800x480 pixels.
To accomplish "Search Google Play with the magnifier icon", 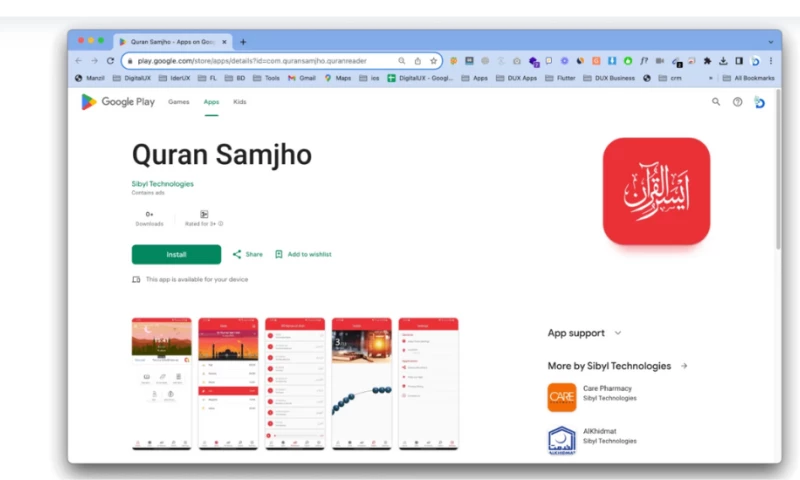I will coord(716,102).
